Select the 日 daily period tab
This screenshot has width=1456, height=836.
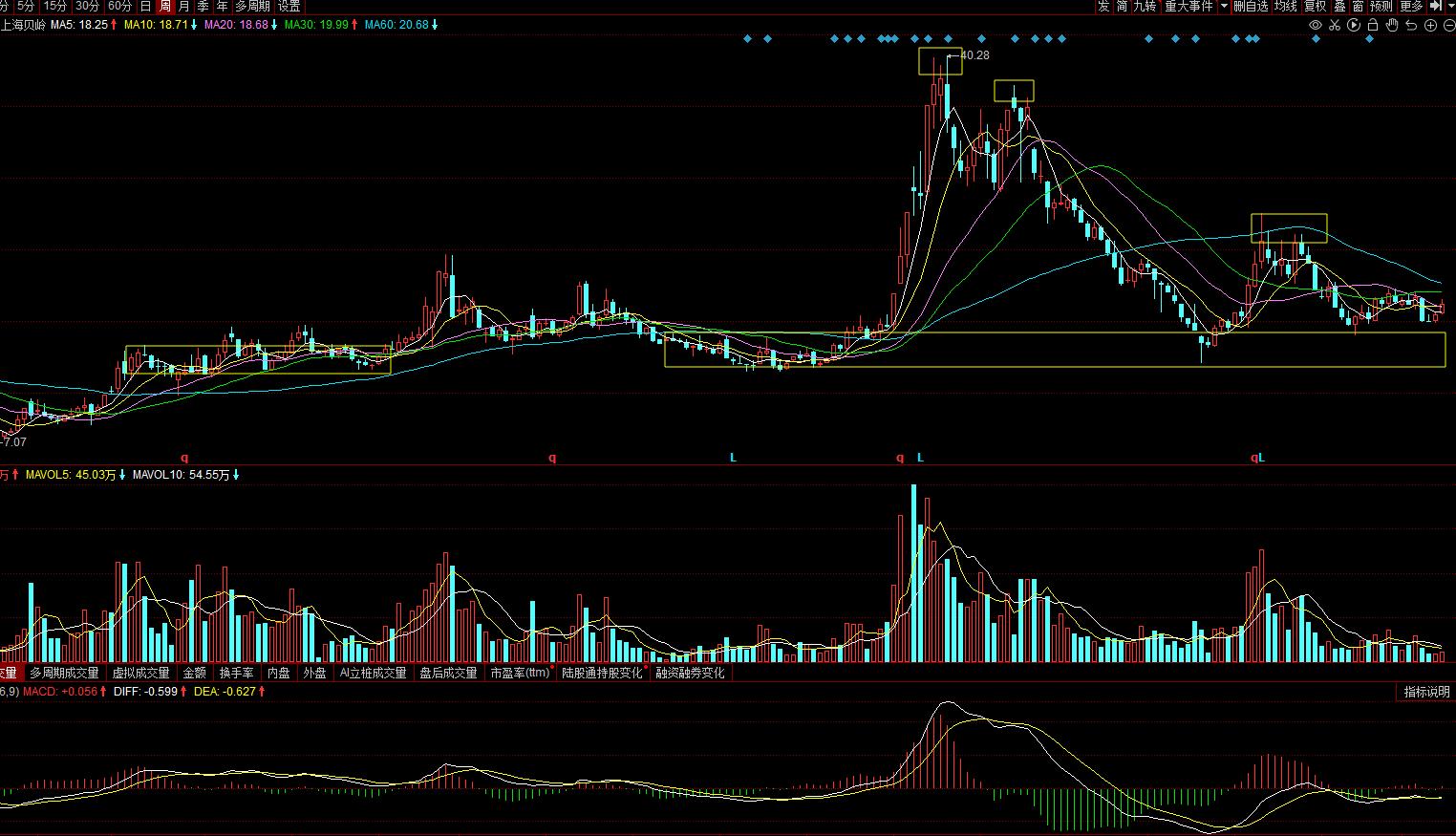tap(146, 6)
